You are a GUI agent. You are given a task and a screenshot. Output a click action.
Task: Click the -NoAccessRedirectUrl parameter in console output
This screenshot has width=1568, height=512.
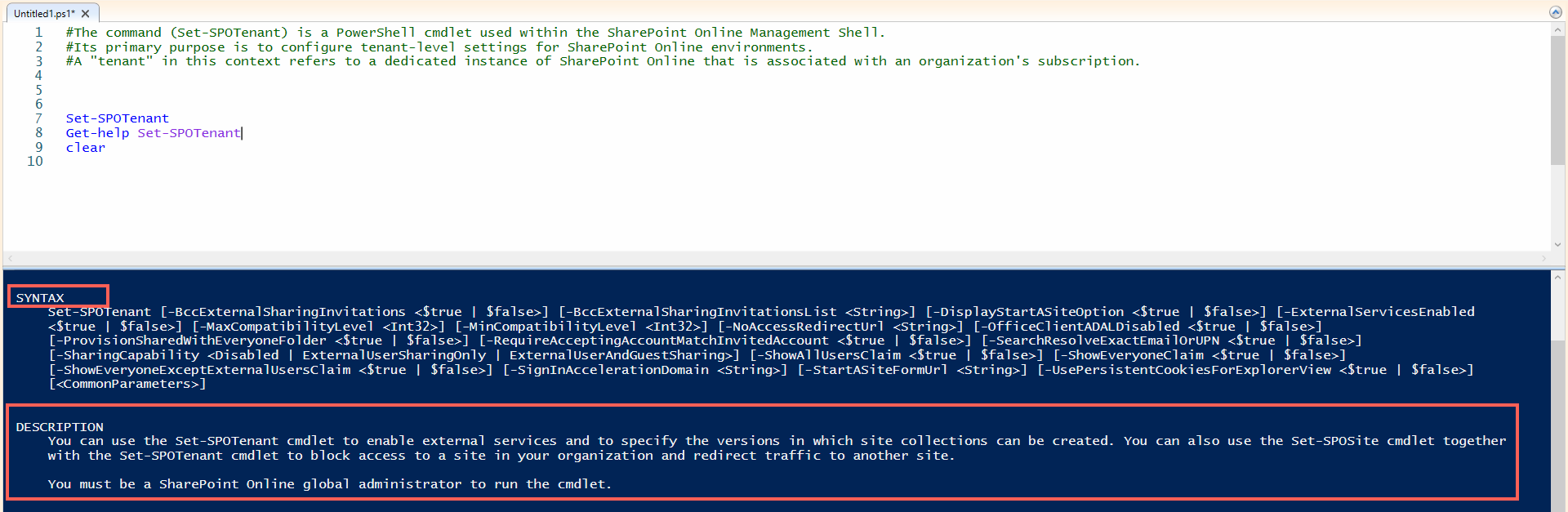pyautogui.click(x=804, y=327)
